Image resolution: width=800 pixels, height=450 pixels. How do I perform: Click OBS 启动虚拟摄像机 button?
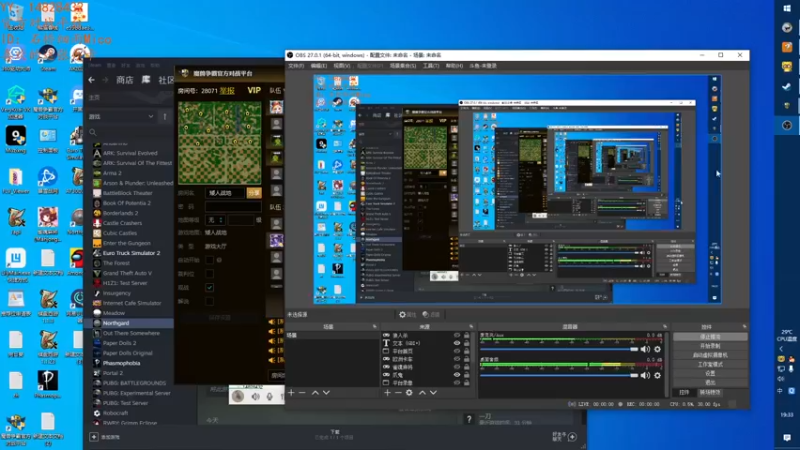[710, 355]
